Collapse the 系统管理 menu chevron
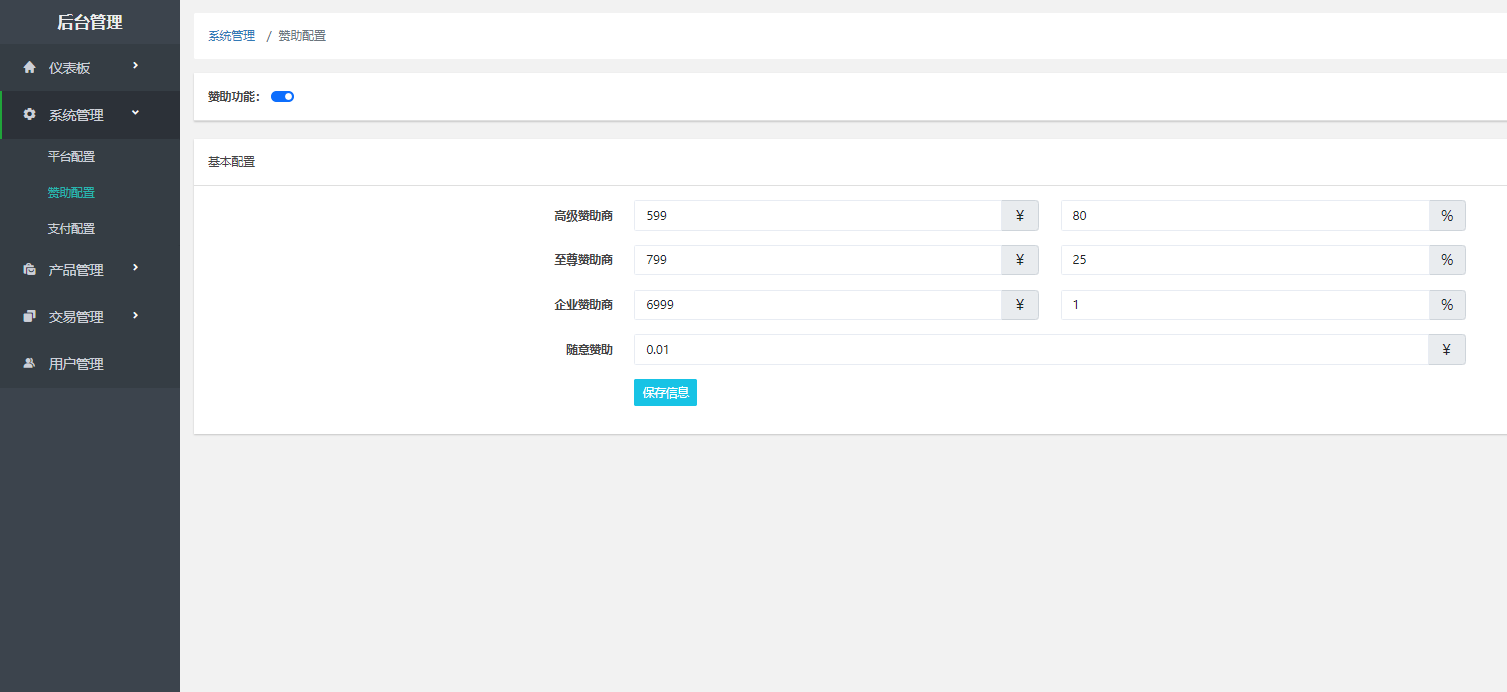1507x692 pixels. click(x=135, y=113)
